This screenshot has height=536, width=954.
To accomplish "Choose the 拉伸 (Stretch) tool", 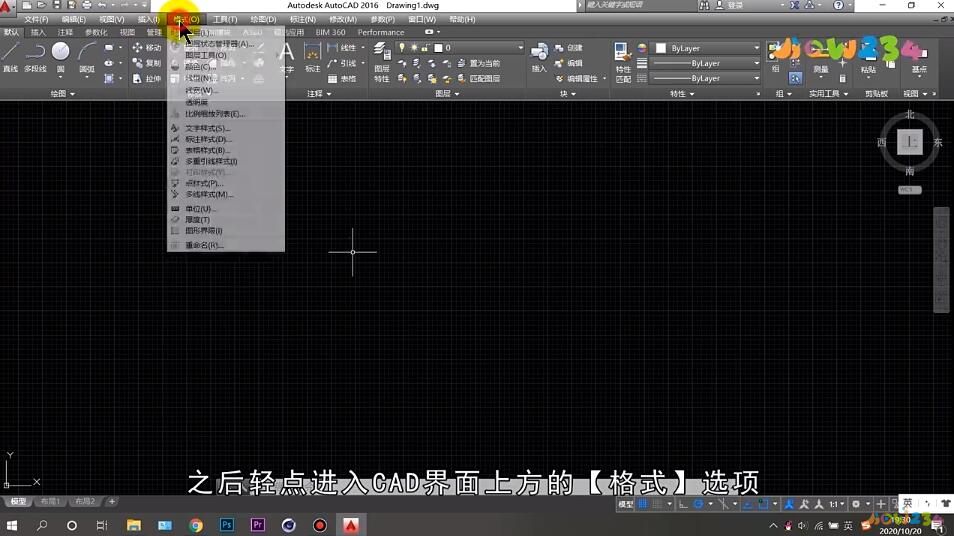I will click(x=147, y=78).
